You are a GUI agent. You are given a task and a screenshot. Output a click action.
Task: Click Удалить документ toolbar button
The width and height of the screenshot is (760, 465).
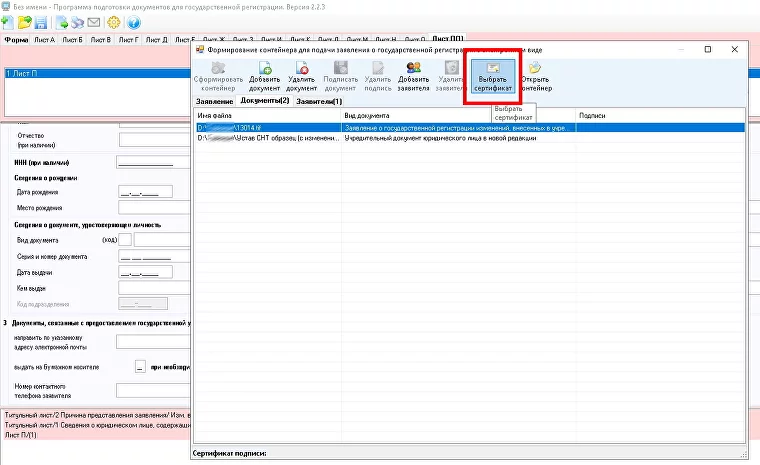coord(301,77)
